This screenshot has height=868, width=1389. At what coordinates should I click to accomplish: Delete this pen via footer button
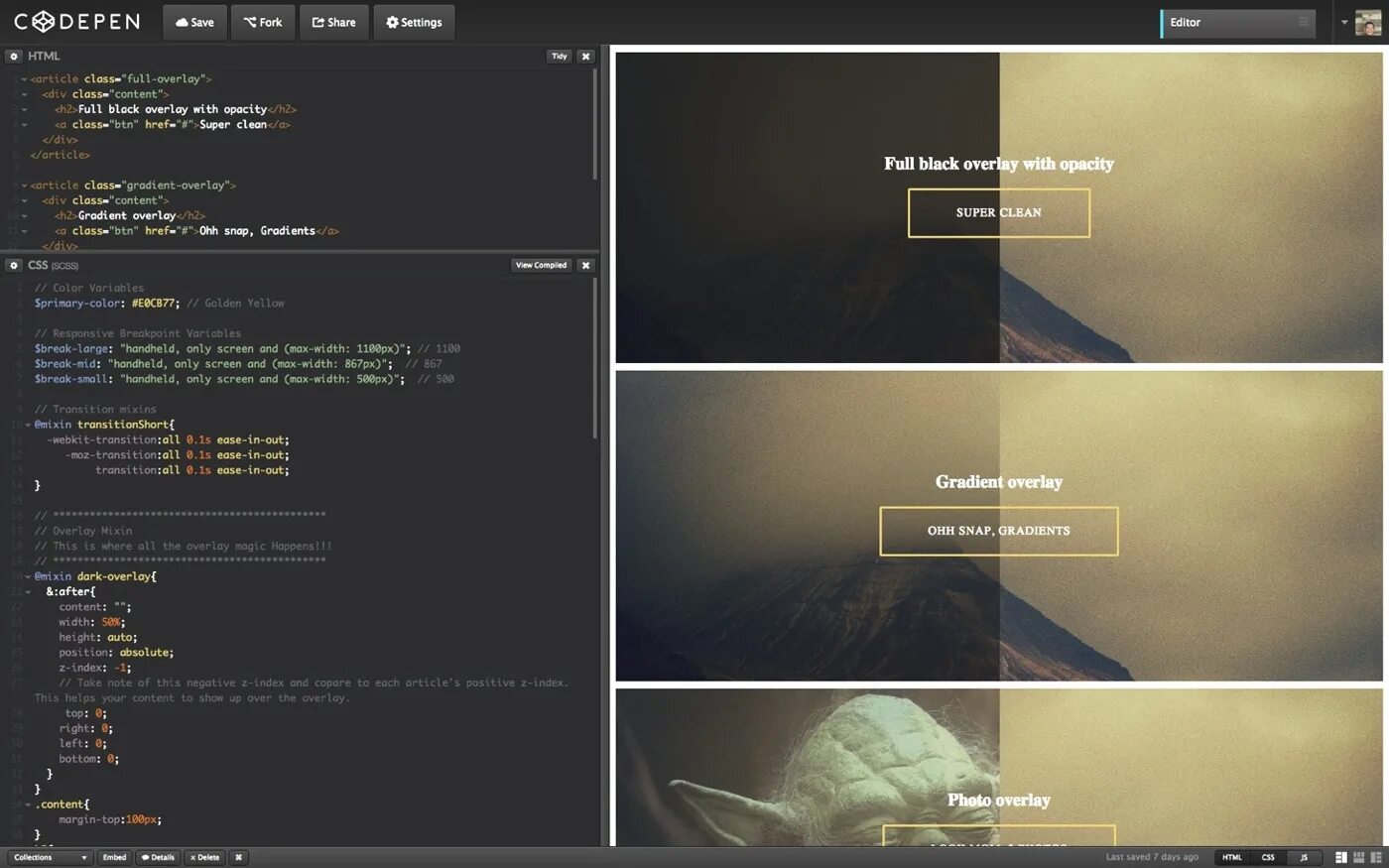pyautogui.click(x=204, y=857)
